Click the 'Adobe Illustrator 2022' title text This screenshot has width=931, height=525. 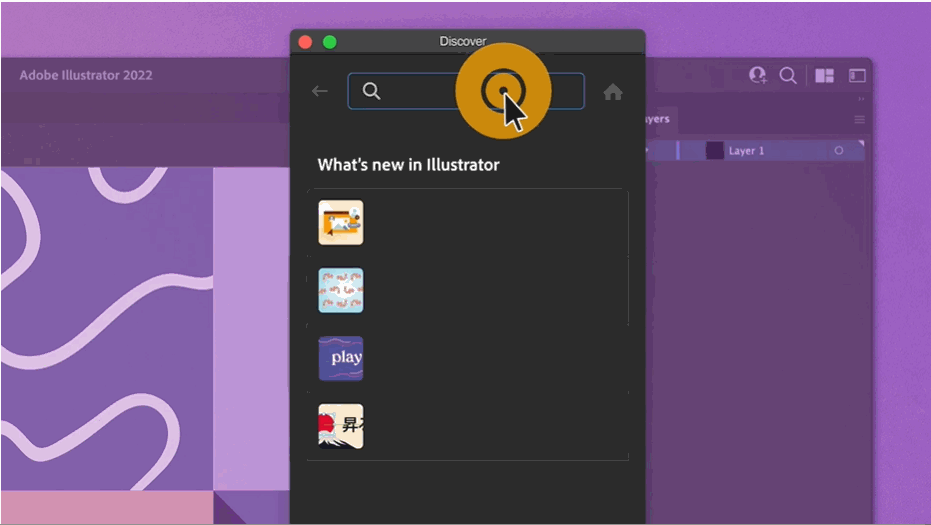[x=86, y=75]
